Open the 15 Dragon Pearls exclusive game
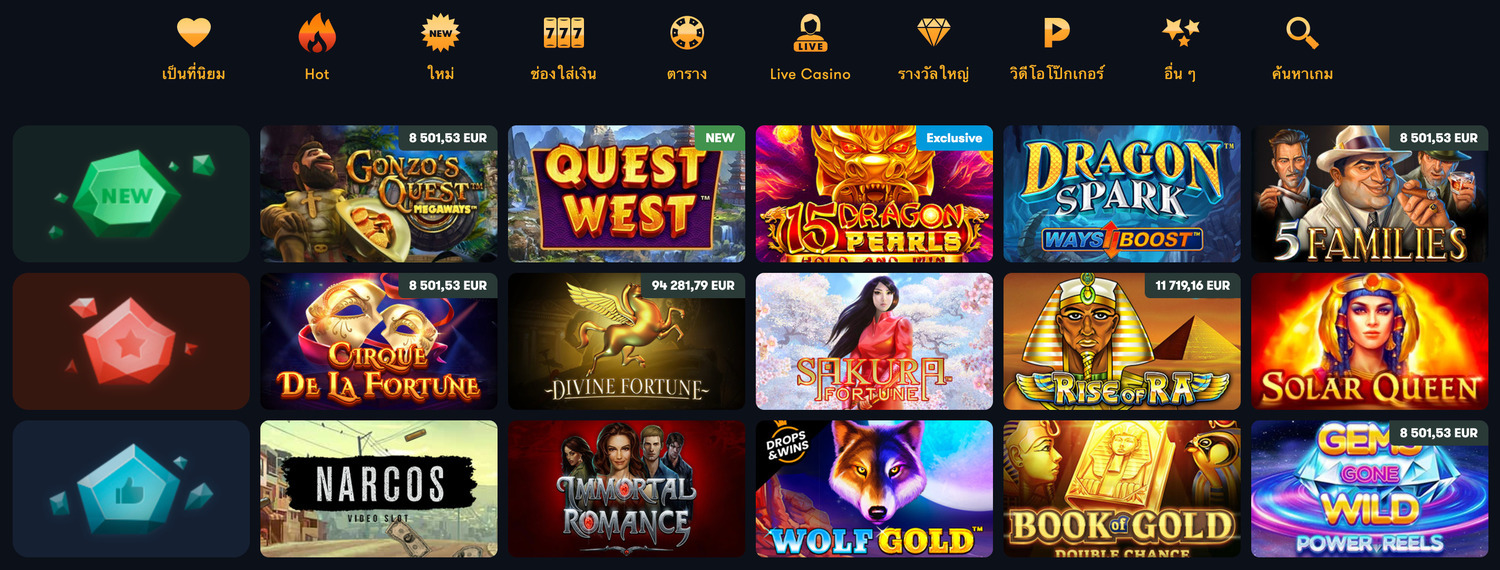Viewport: 1500px width, 570px height. tap(875, 194)
